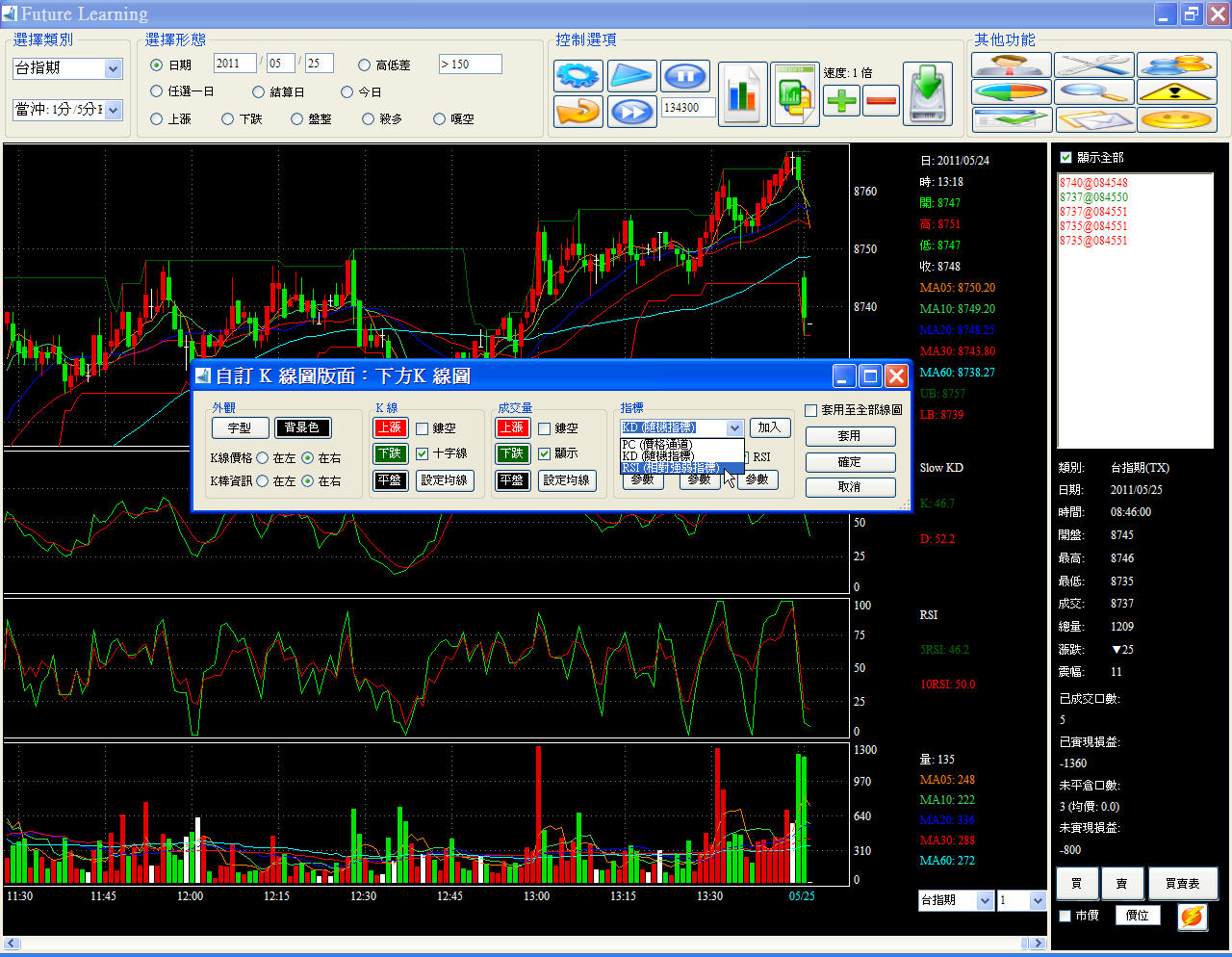Click the green chart copy icon
This screenshot has height=957, width=1232.
pos(794,93)
